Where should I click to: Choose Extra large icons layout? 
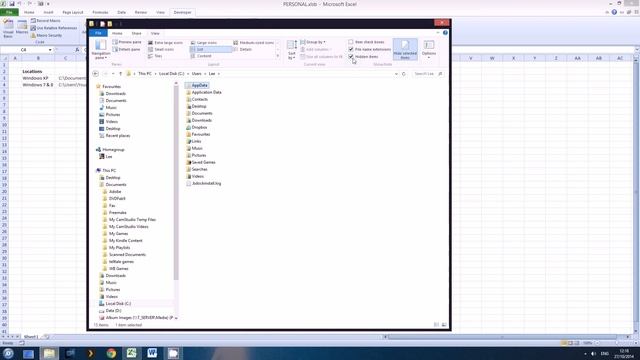pyautogui.click(x=165, y=42)
